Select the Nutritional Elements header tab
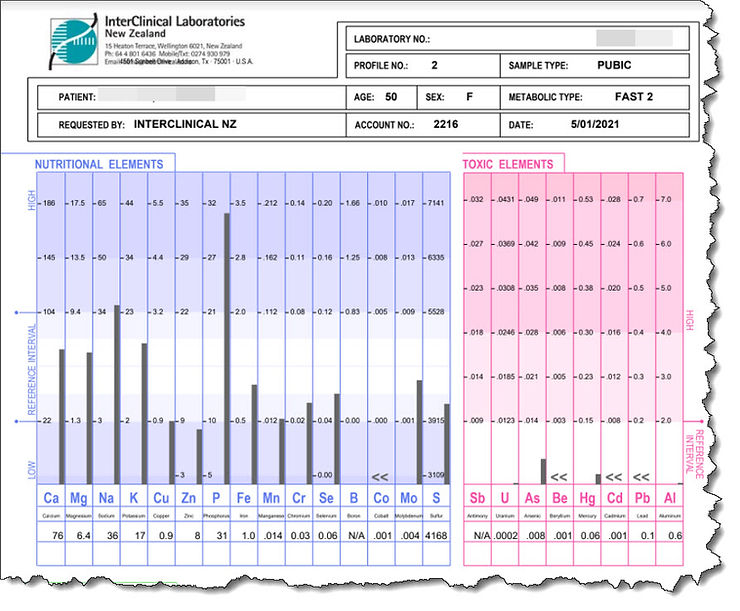Image resolution: width=740 pixels, height=611 pixels. (x=98, y=164)
